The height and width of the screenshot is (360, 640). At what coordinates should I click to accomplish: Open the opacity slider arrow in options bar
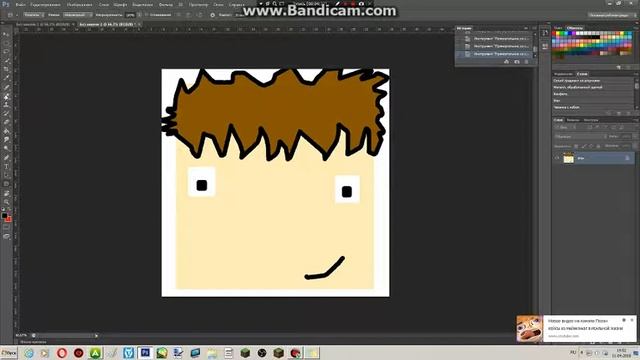[x=139, y=15]
